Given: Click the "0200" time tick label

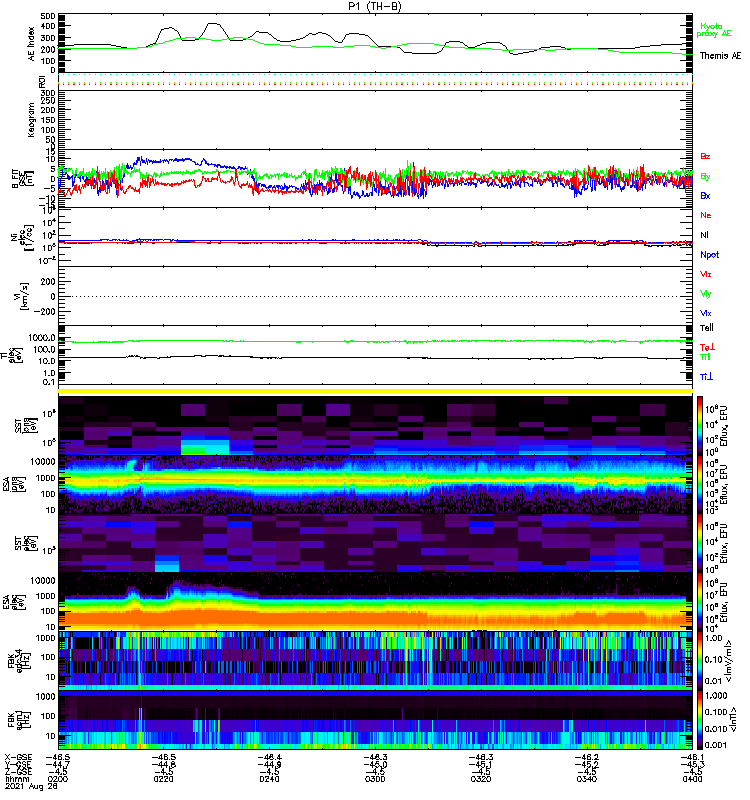Looking at the screenshot, I should pos(58,780).
